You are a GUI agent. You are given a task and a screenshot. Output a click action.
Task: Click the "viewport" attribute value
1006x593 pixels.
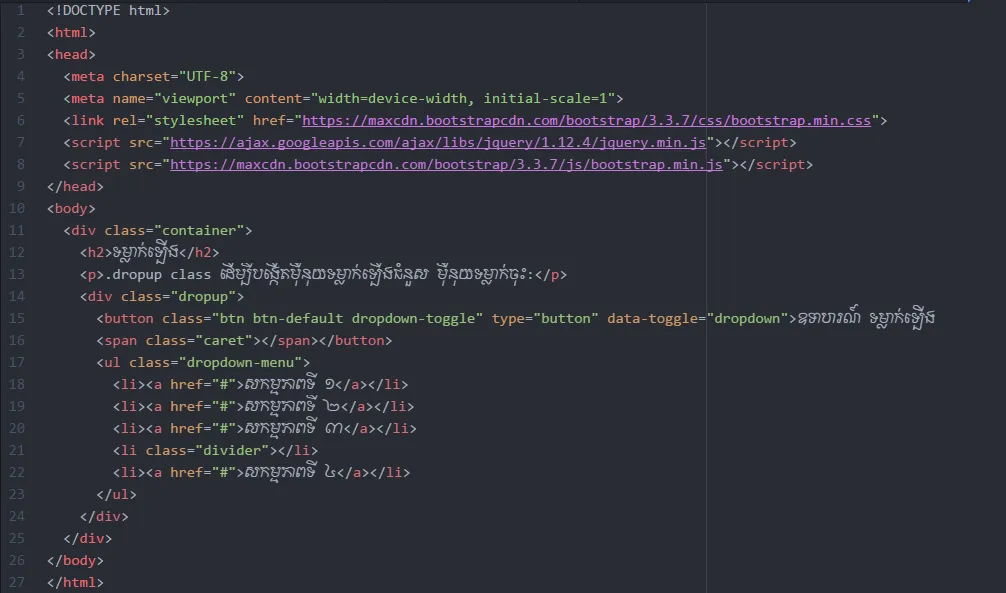195,98
